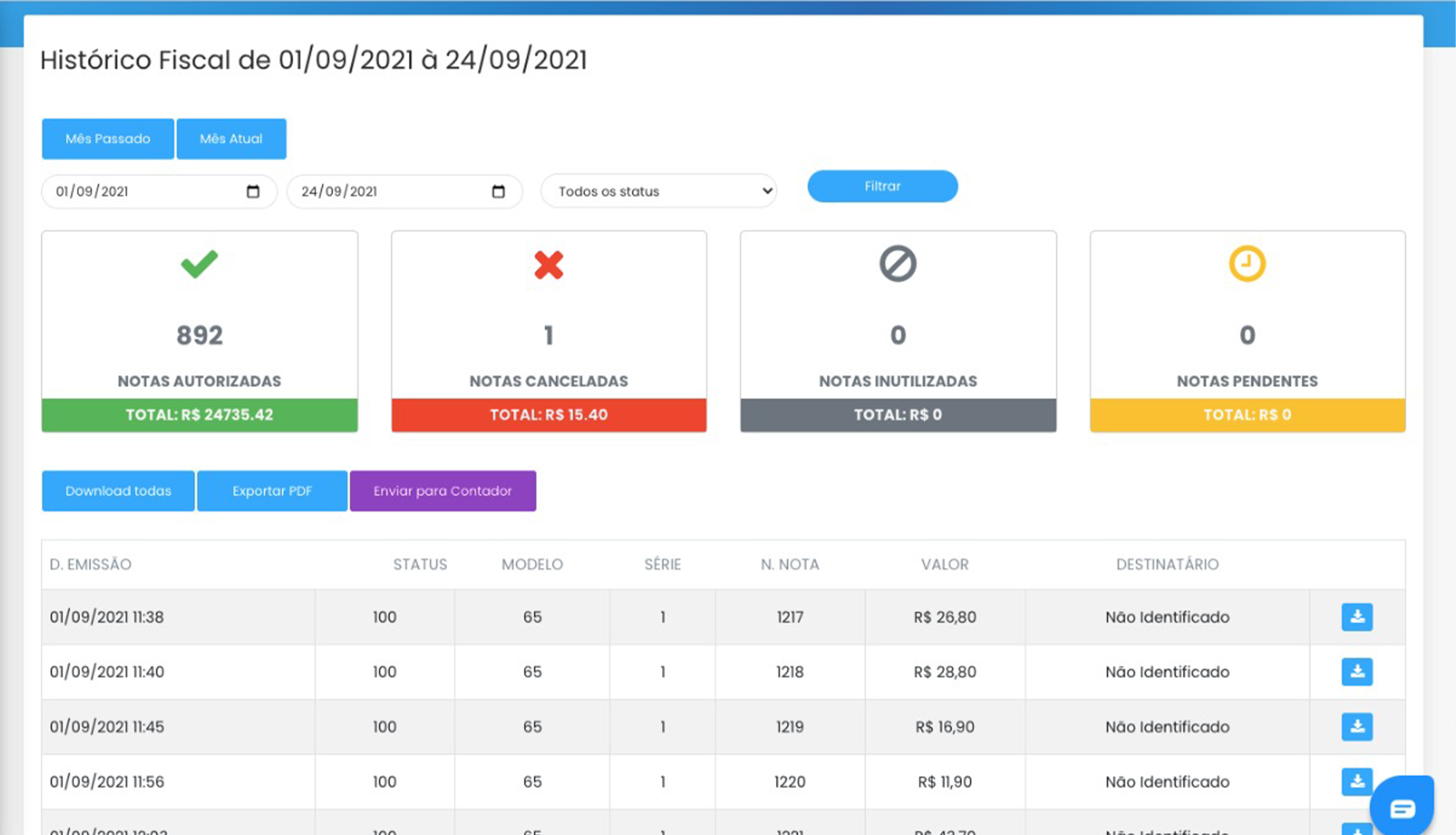Download the fiscal note number 1218
Screen dimensions: 1456x835
pyautogui.click(x=1356, y=672)
